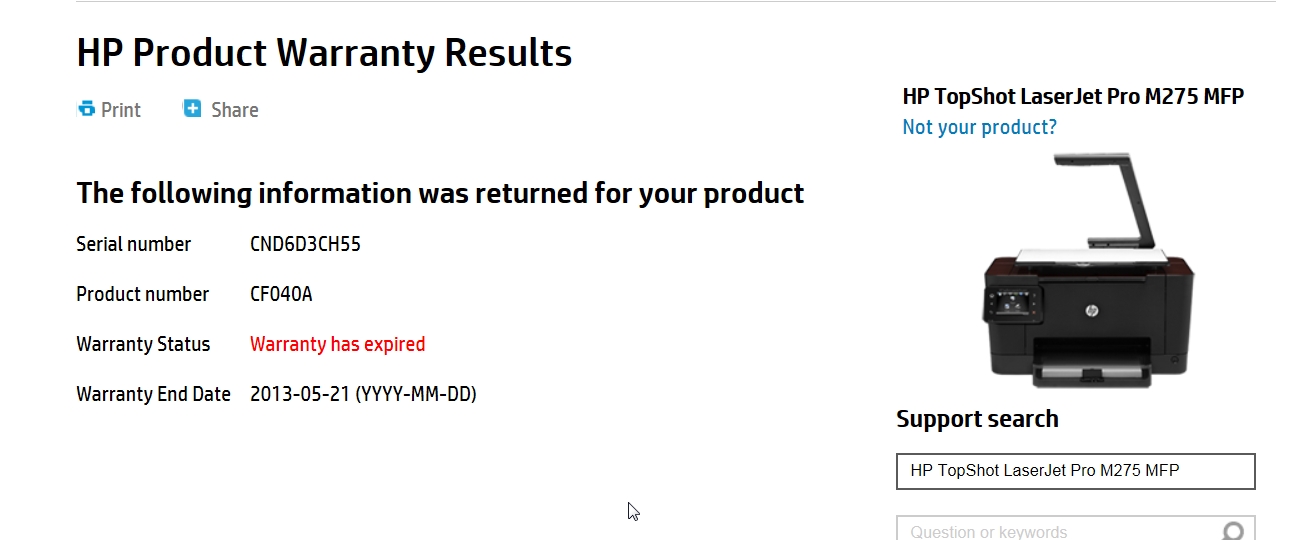Open the Share link text

(235, 110)
